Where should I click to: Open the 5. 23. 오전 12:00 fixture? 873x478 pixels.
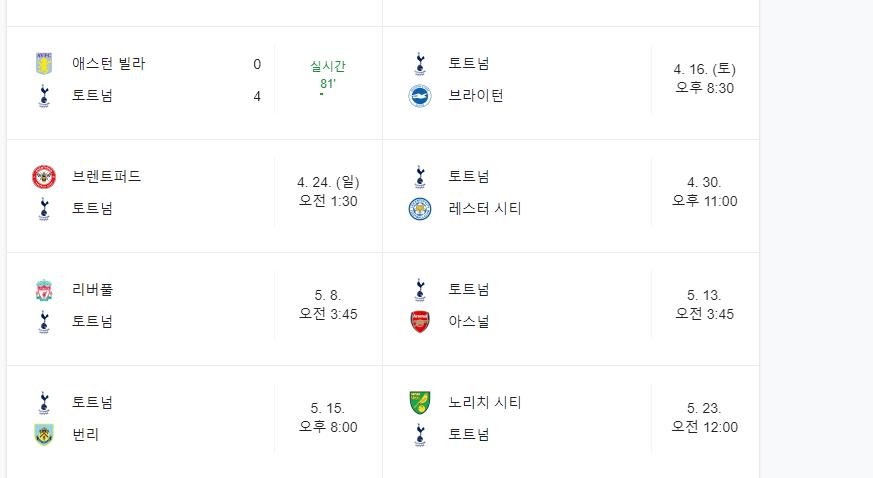click(x=704, y=417)
